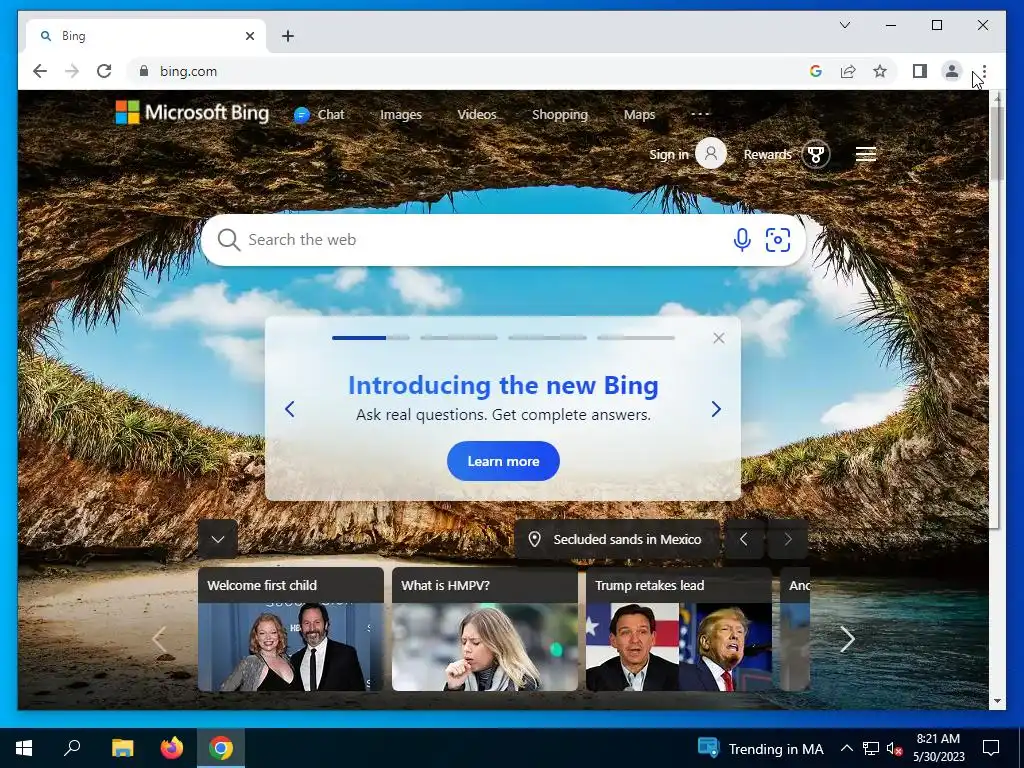Image resolution: width=1024 pixels, height=768 pixels.
Task: Collapse the news feed chevron
Action: click(x=218, y=539)
